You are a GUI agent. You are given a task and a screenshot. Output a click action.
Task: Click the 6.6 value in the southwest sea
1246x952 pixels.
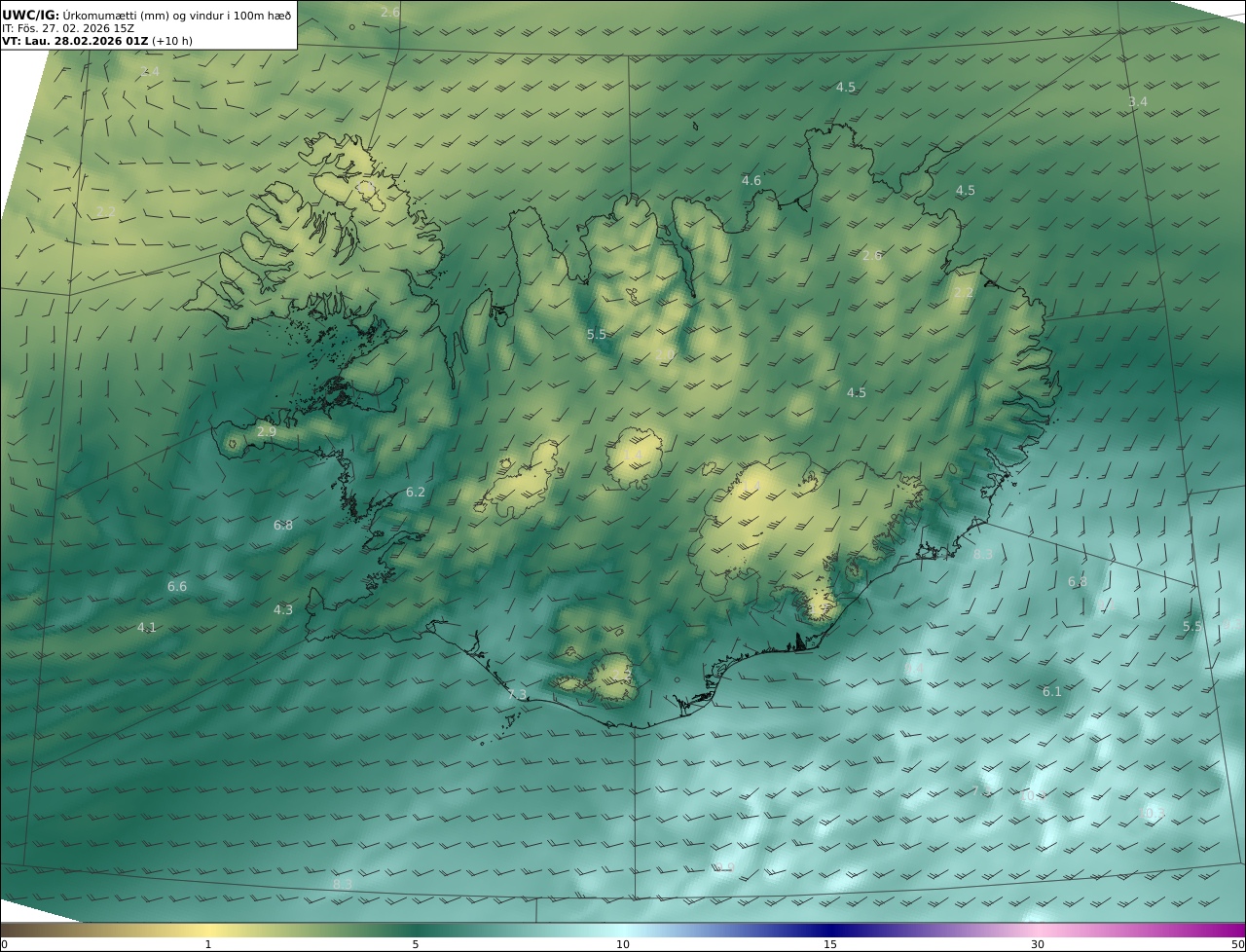tap(177, 587)
